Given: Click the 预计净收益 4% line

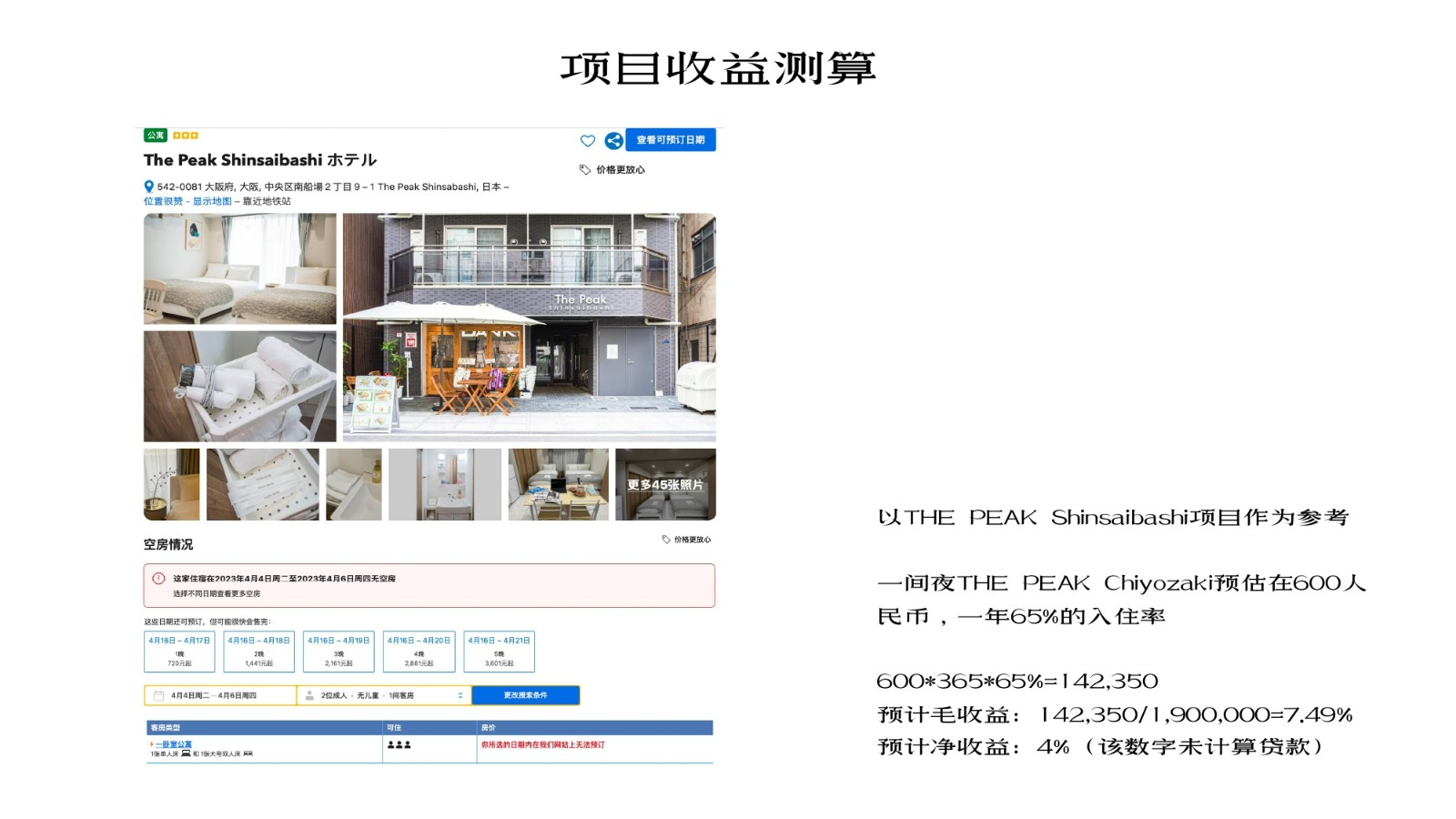Looking at the screenshot, I should (1101, 747).
